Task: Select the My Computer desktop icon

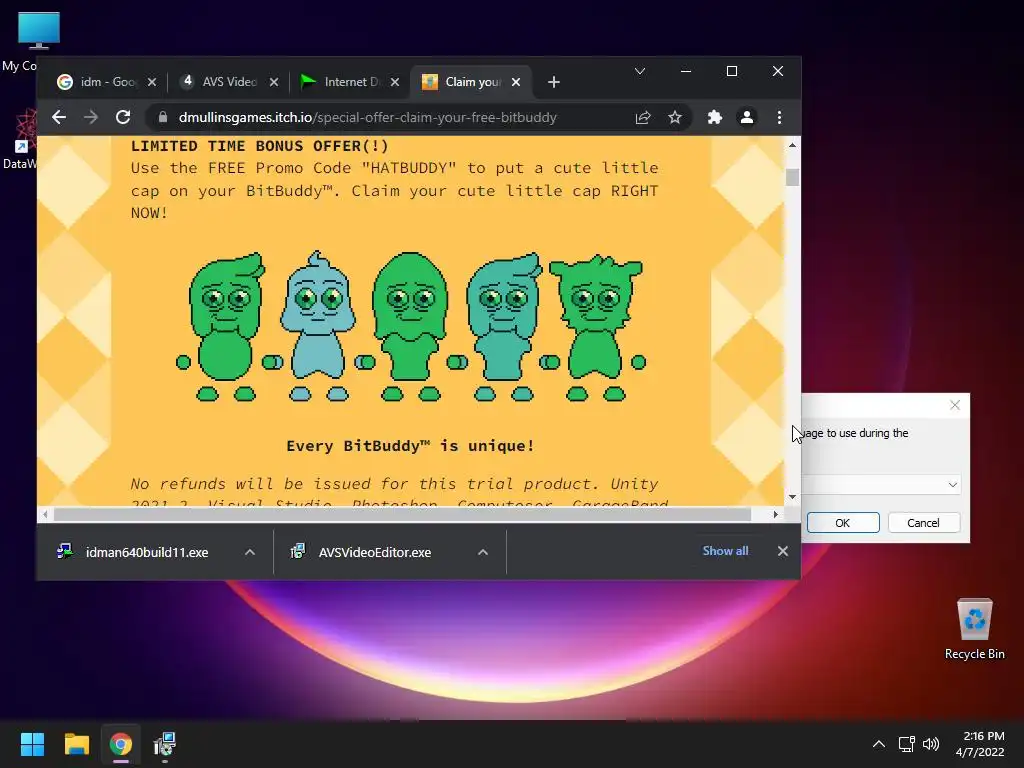Action: coord(38,42)
